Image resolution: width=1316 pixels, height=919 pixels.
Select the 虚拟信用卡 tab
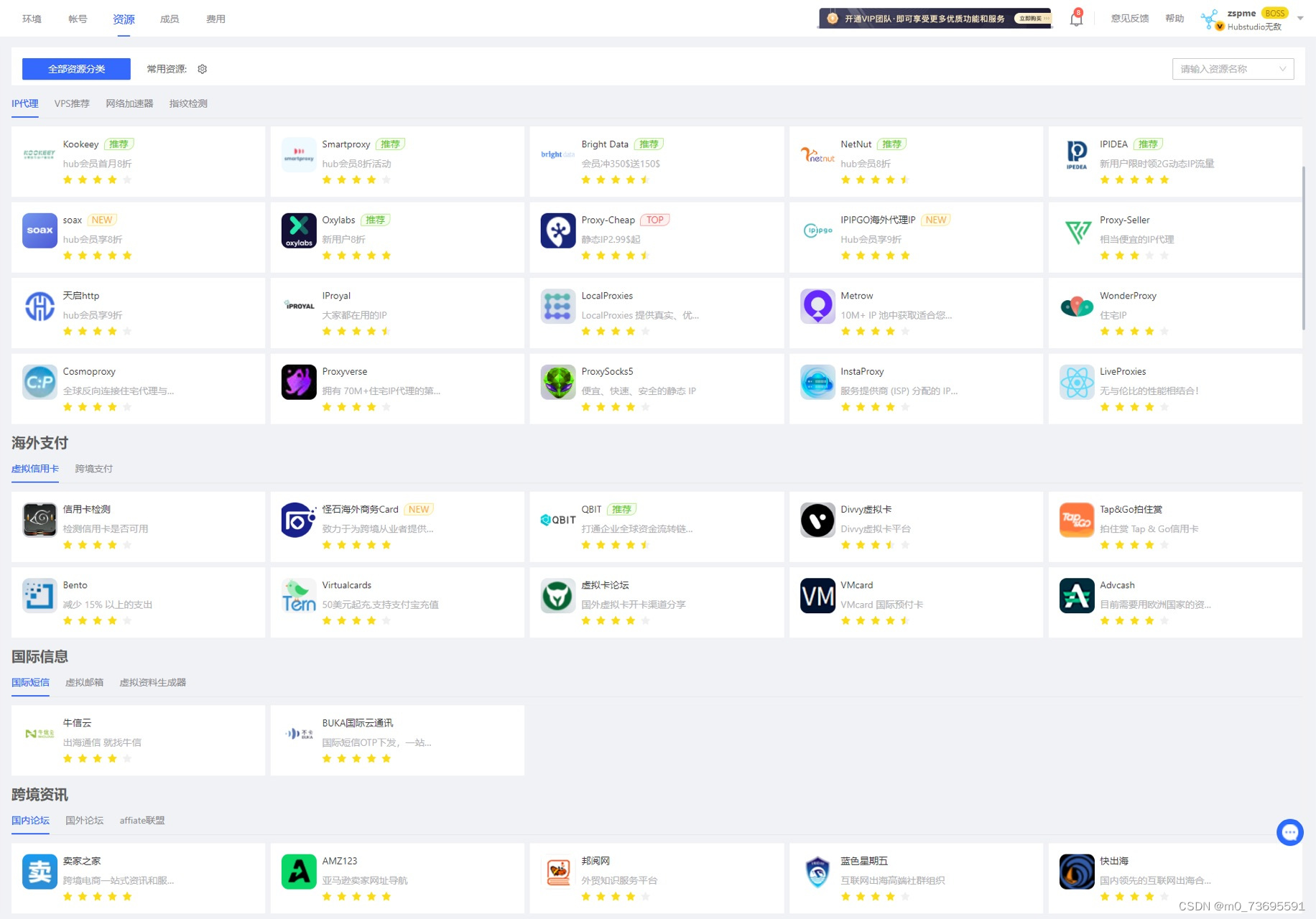[x=35, y=469]
